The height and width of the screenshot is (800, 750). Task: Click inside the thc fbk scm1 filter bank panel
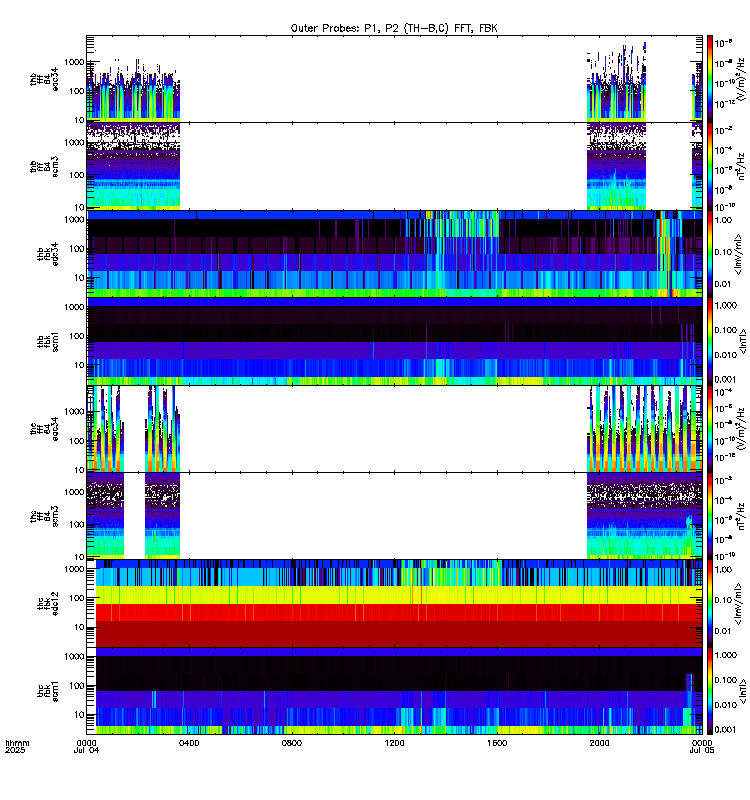point(394,691)
